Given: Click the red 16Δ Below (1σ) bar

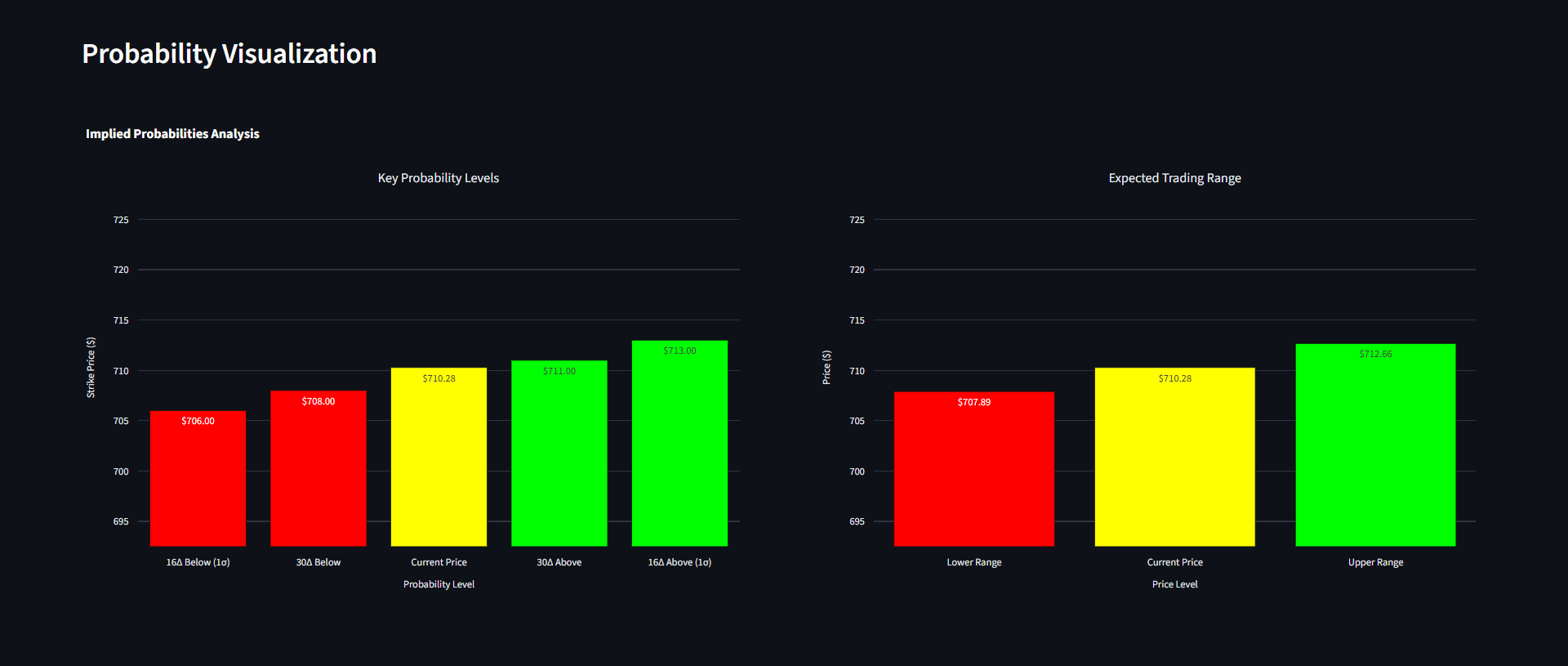Looking at the screenshot, I should coord(198,482).
